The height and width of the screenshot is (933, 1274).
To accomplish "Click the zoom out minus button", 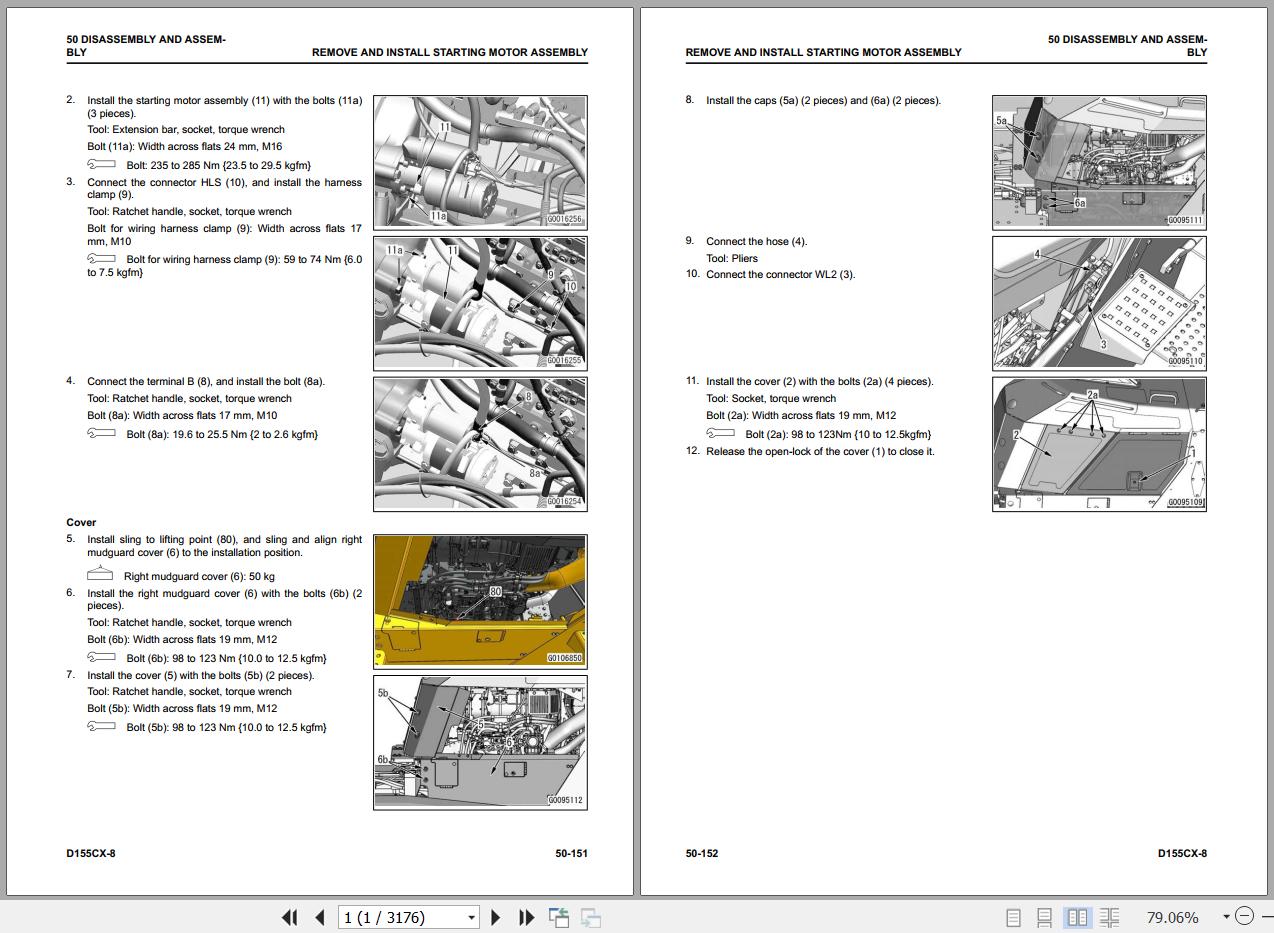I will tap(1244, 916).
